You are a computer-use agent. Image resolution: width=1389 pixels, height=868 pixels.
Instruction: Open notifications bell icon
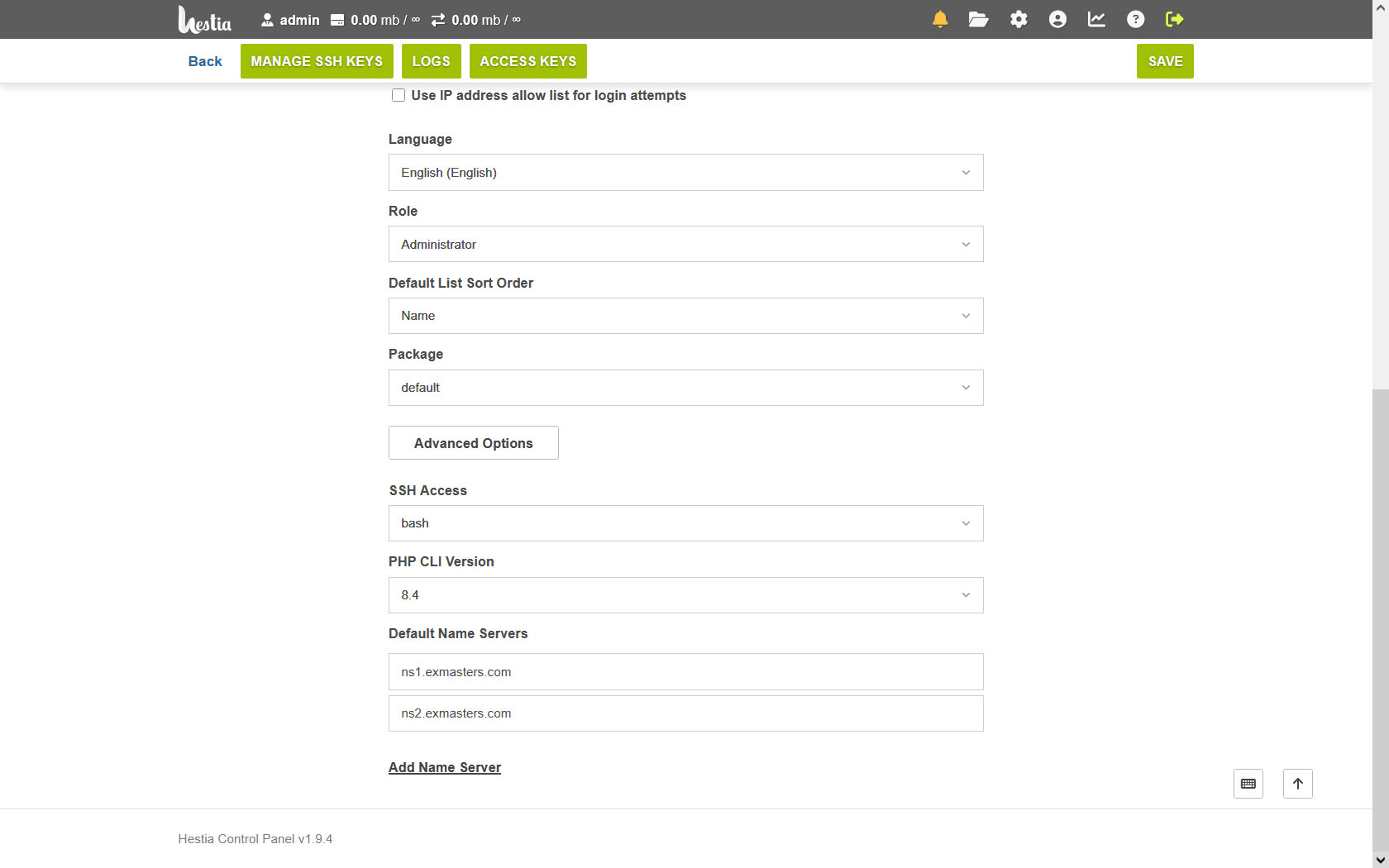pyautogui.click(x=940, y=20)
